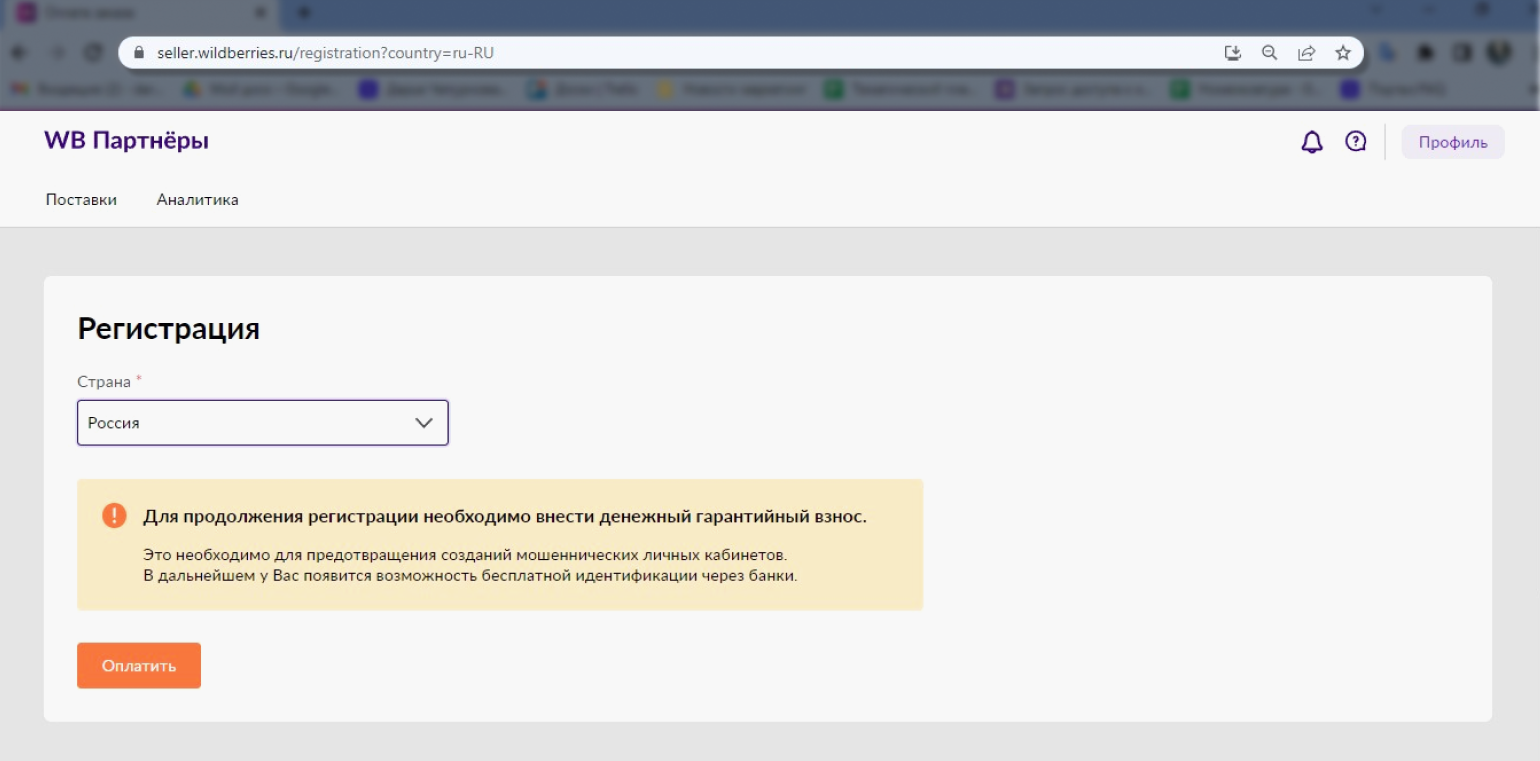The height and width of the screenshot is (761, 1540).
Task: Go back with the browser back arrow
Action: [x=20, y=53]
